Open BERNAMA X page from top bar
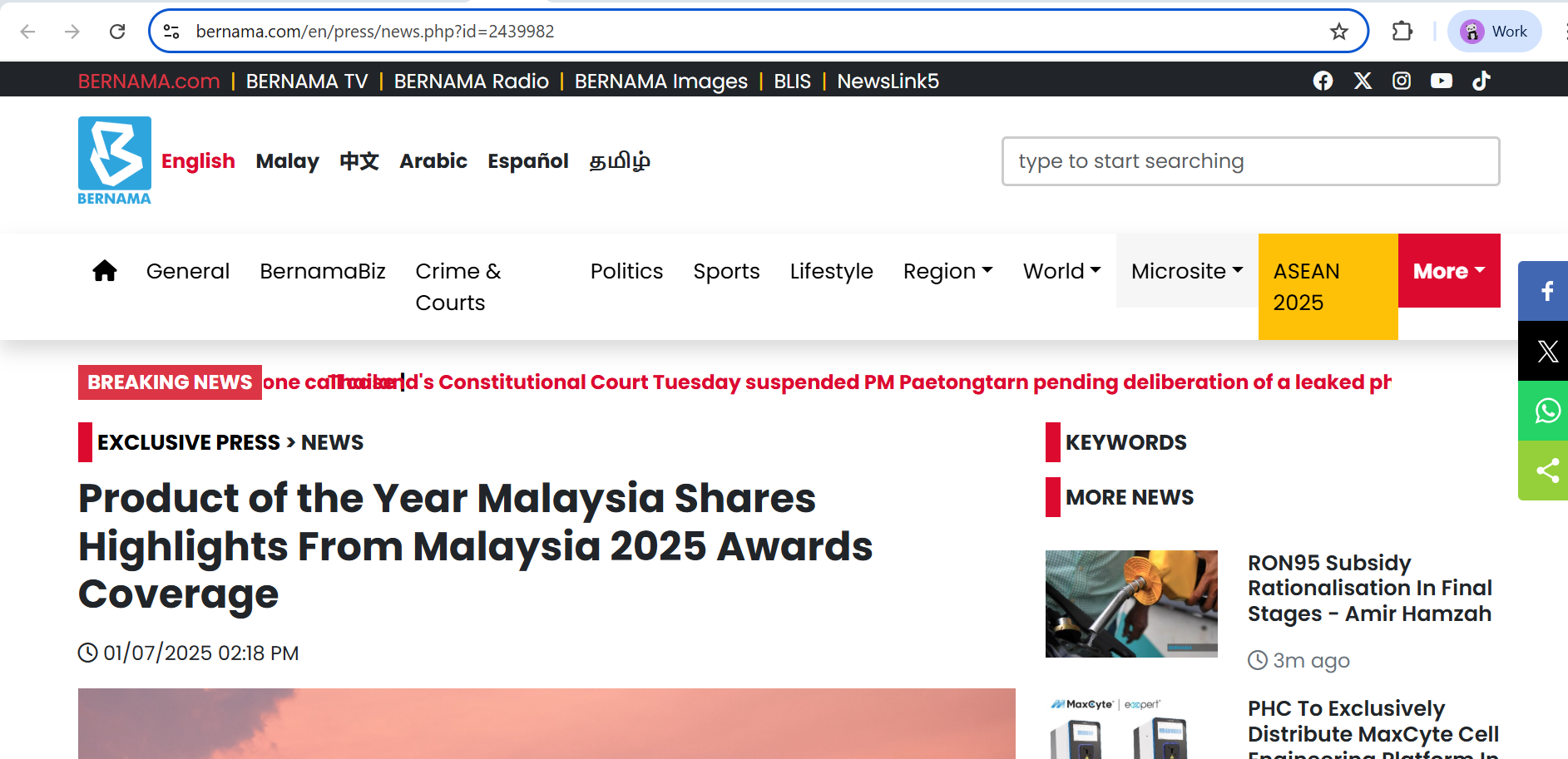The width and height of the screenshot is (1568, 759). point(1363,81)
